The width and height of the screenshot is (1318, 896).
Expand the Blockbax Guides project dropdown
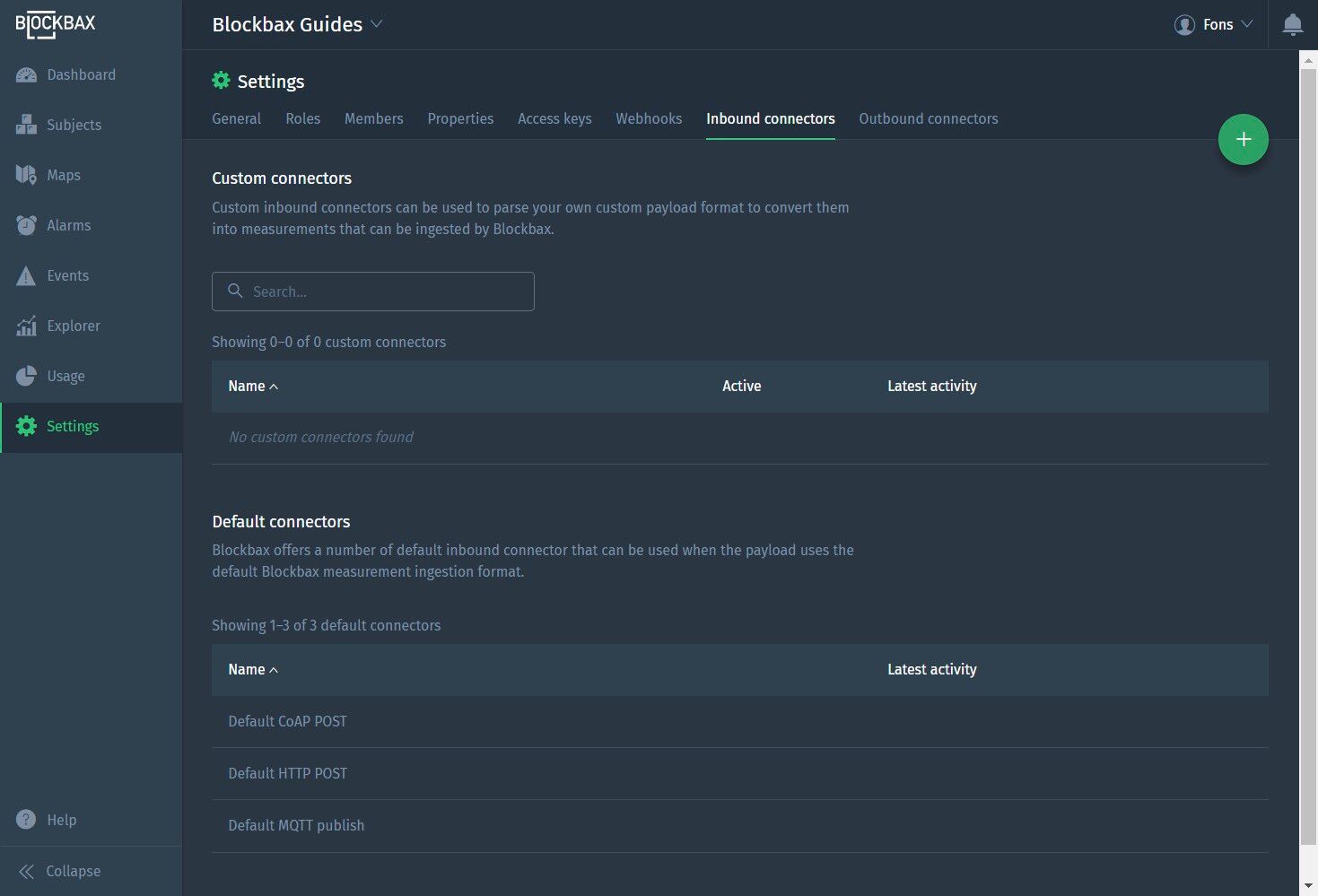377,24
